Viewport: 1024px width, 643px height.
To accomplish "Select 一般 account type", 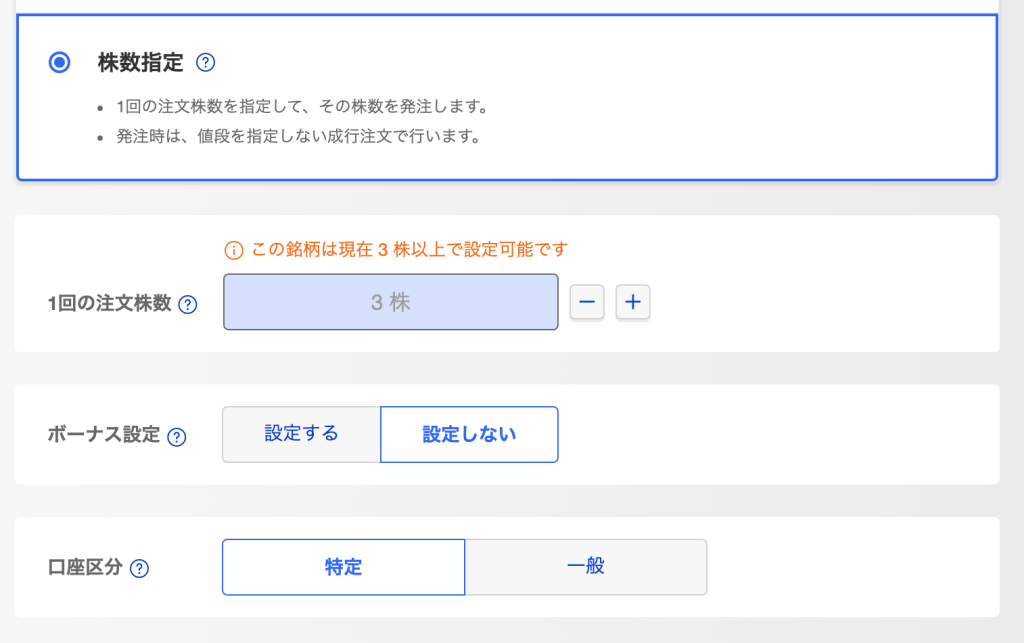I will 586,567.
